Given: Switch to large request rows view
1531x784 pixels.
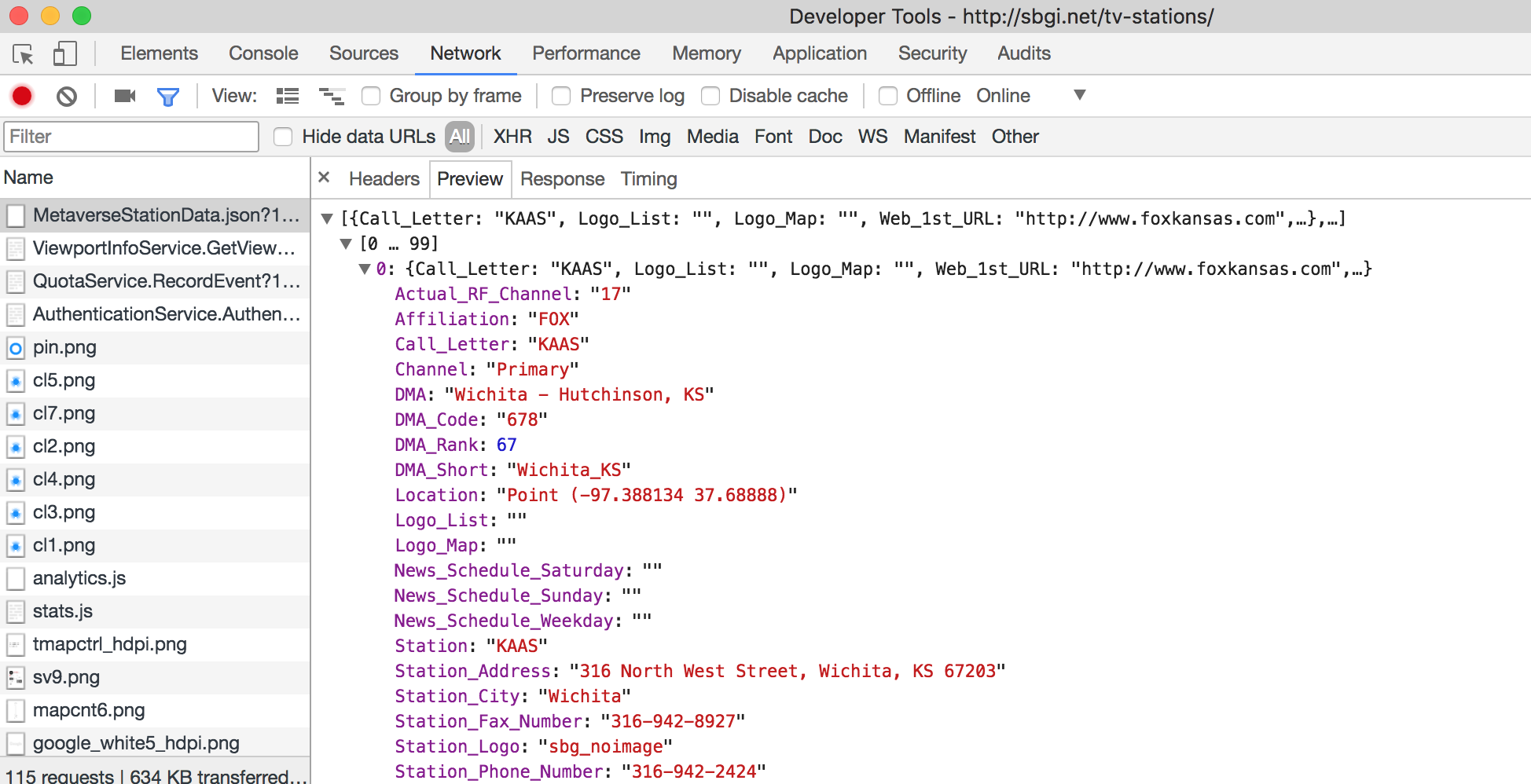Looking at the screenshot, I should (x=288, y=96).
